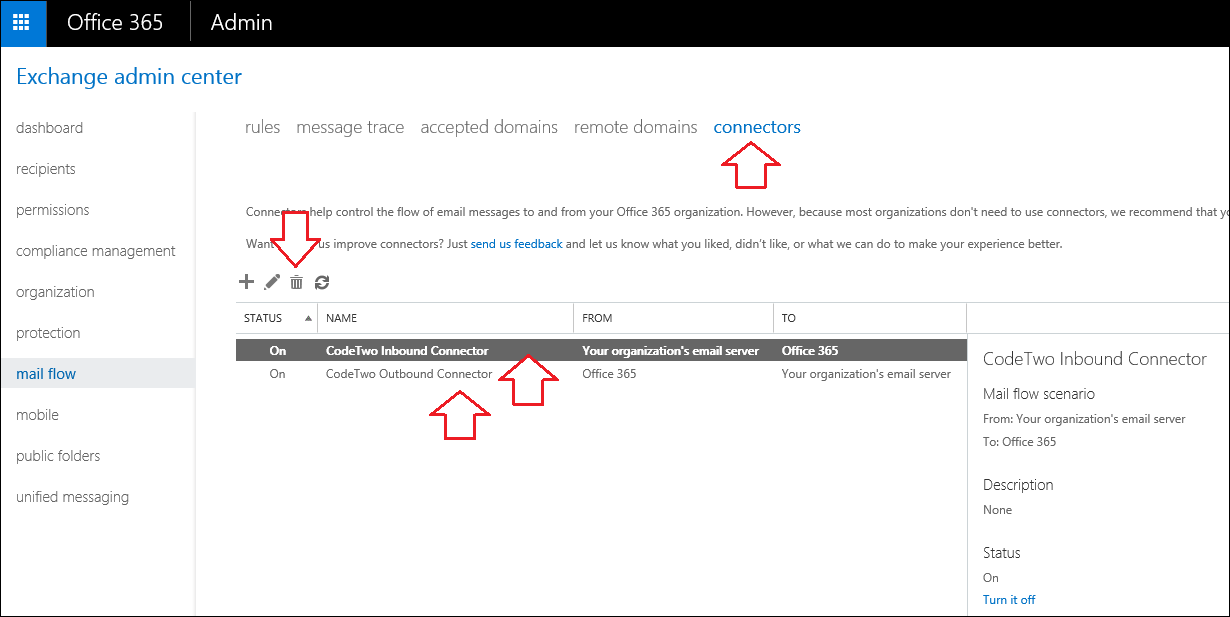Viewport: 1230px width, 617px height.
Task: Go to accepted domains tab
Action: (489, 127)
